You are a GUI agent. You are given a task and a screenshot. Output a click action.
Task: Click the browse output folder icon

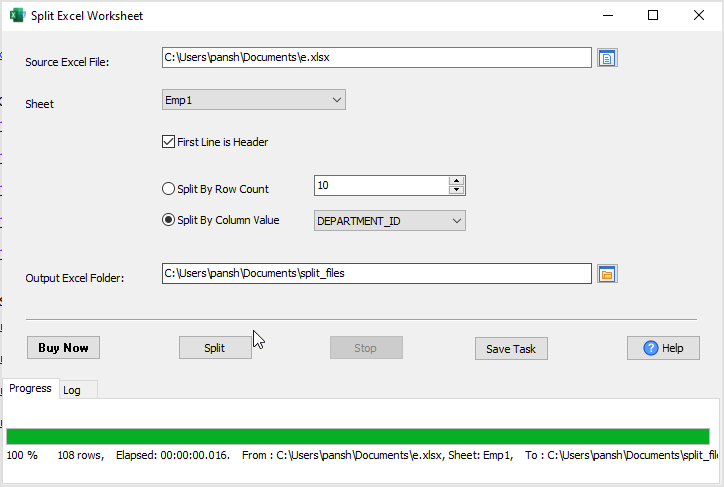(x=607, y=274)
